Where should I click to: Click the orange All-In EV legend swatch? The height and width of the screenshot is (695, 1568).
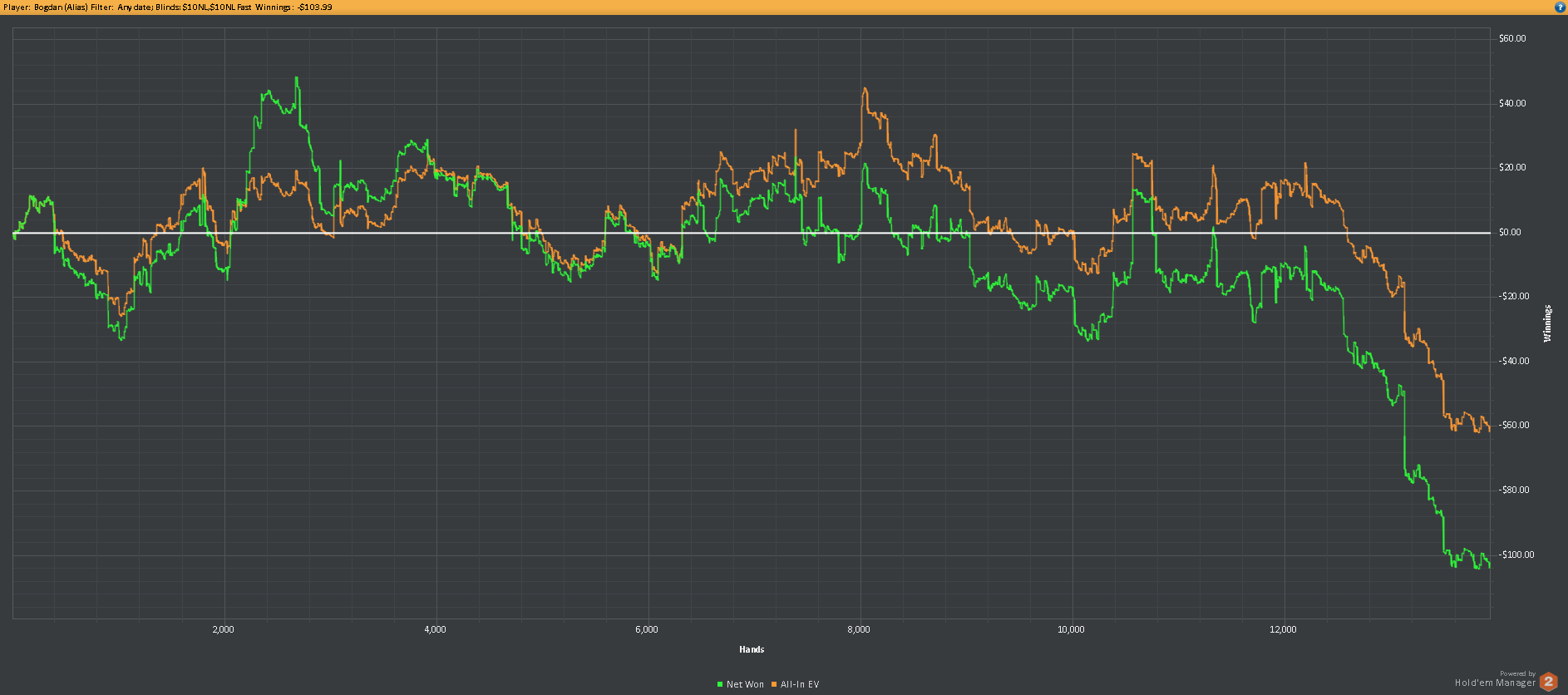tap(774, 684)
